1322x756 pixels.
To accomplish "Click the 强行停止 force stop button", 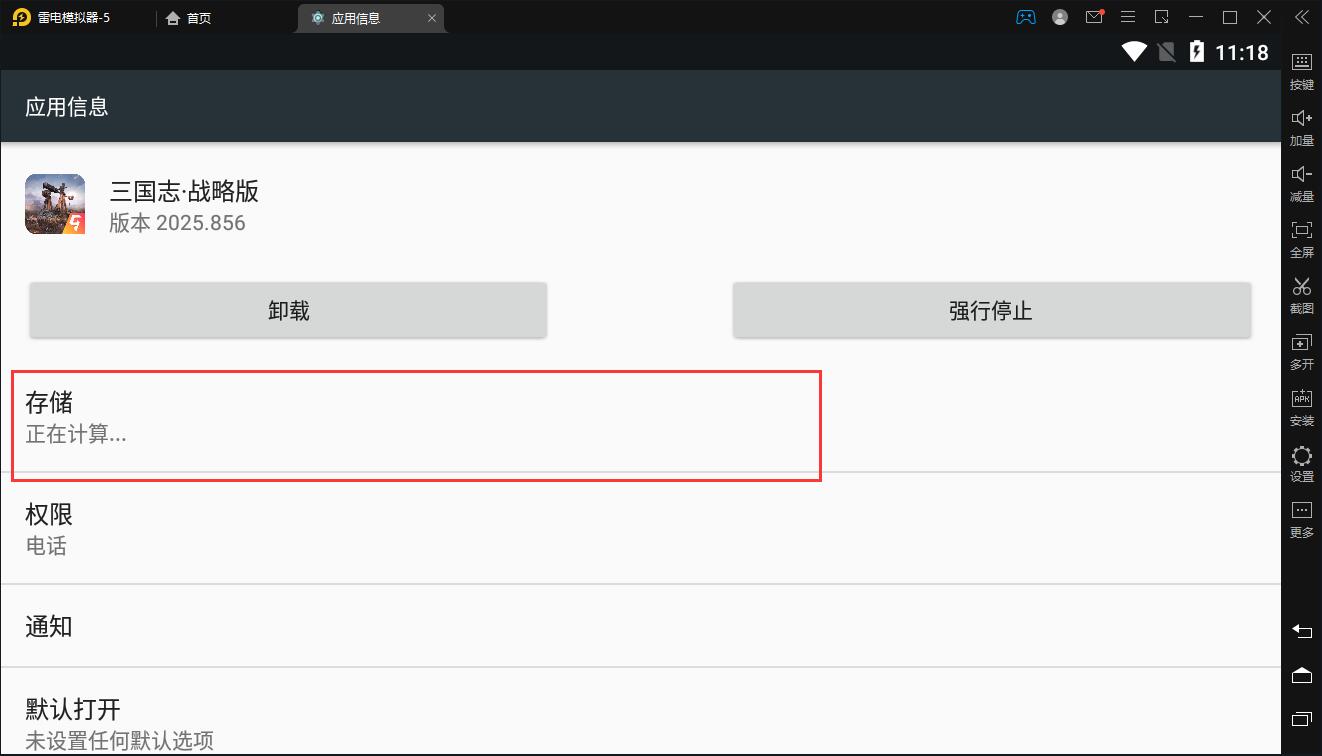I will tap(991, 310).
